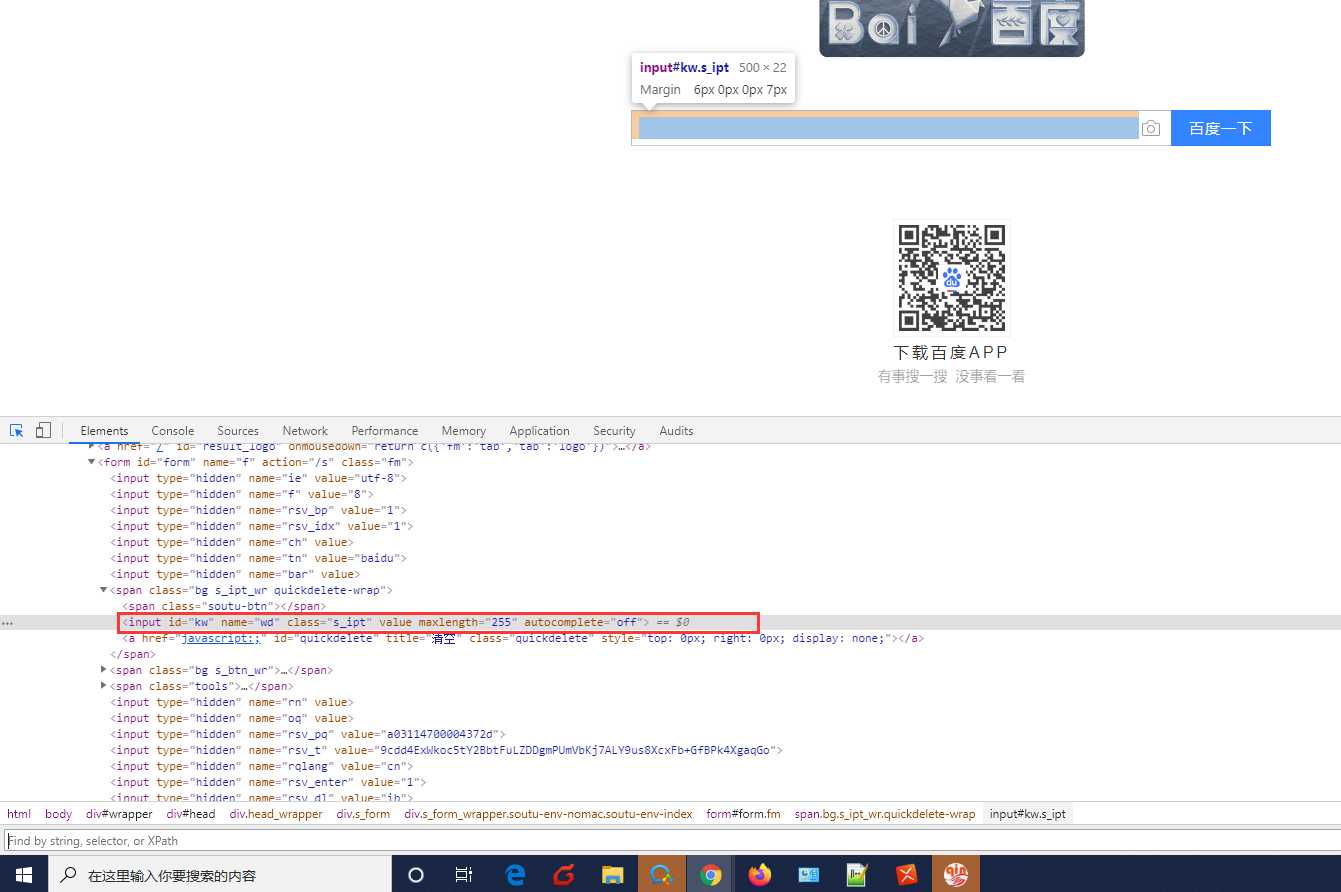The height and width of the screenshot is (892, 1341).
Task: Select html in the breadcrumb bar
Action: point(19,814)
